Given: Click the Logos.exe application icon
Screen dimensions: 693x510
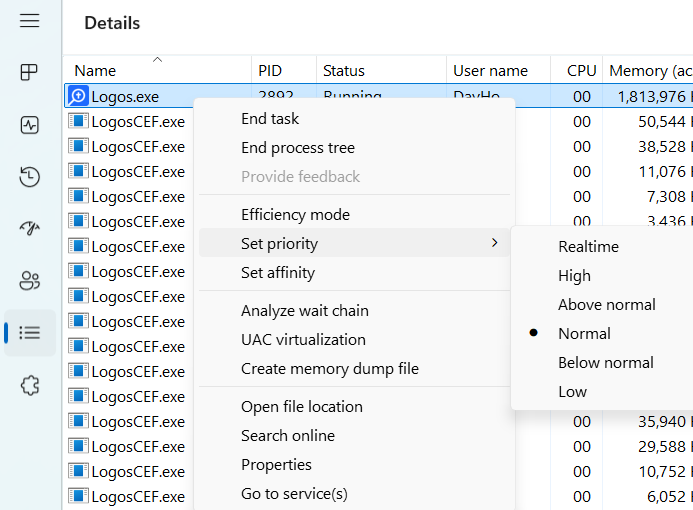Looking at the screenshot, I should [78, 96].
